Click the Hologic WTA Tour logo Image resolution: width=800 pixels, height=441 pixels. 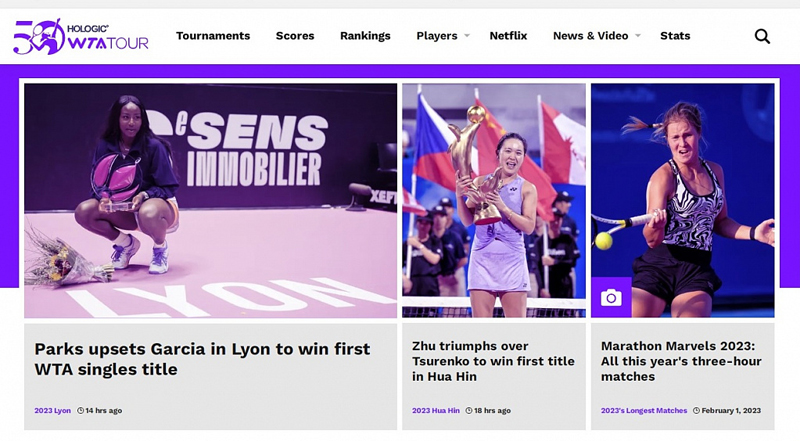click(x=81, y=36)
